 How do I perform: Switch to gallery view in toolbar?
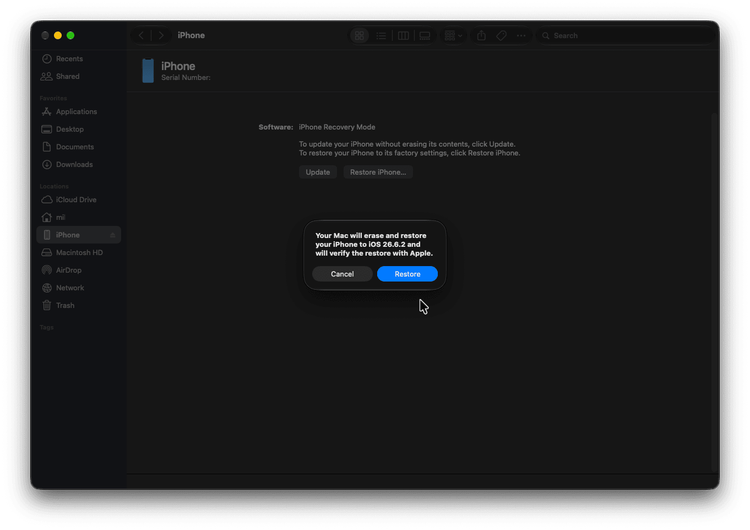point(425,35)
